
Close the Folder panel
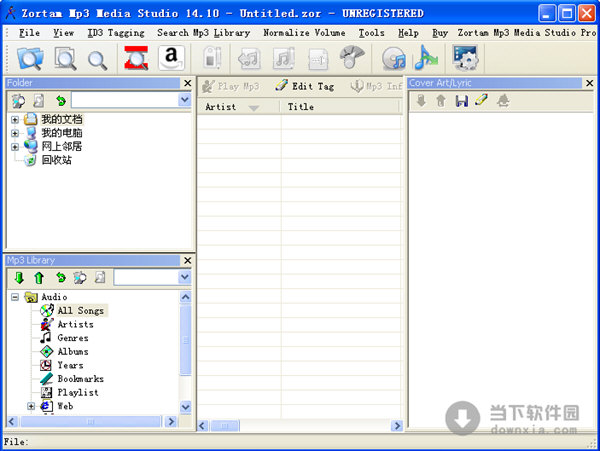point(188,83)
